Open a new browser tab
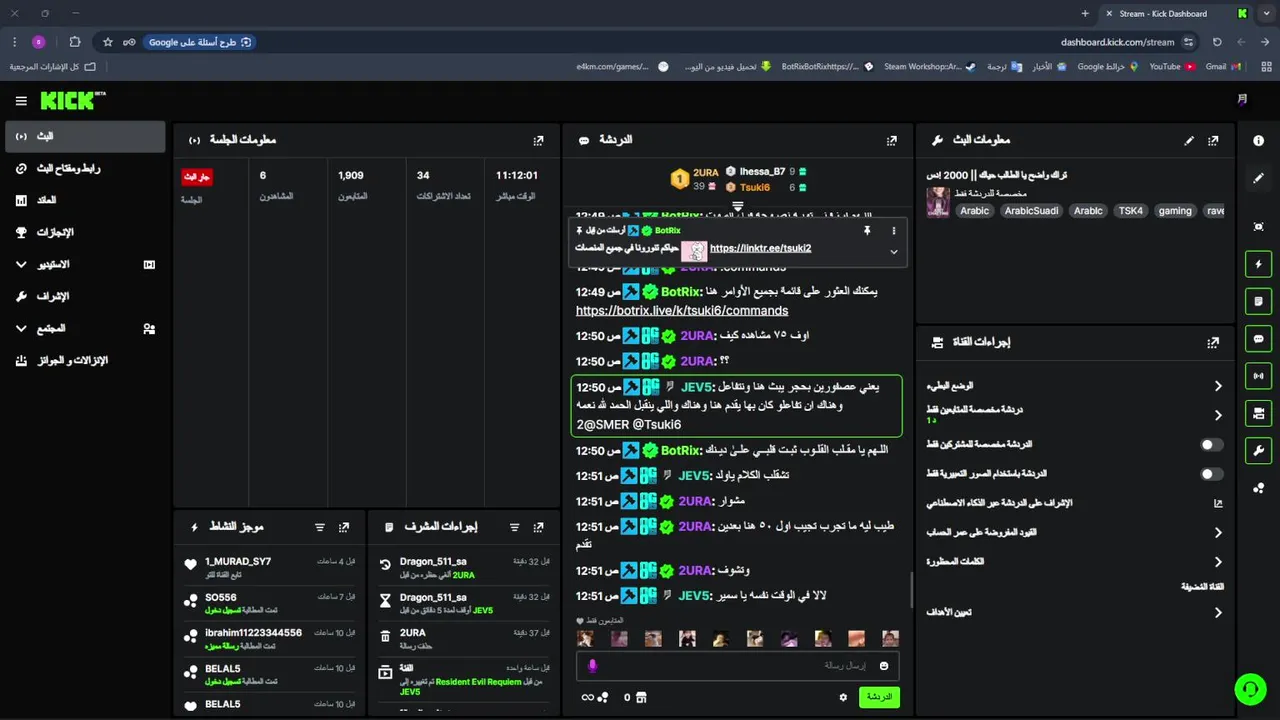This screenshot has width=1280, height=720. 1085,13
